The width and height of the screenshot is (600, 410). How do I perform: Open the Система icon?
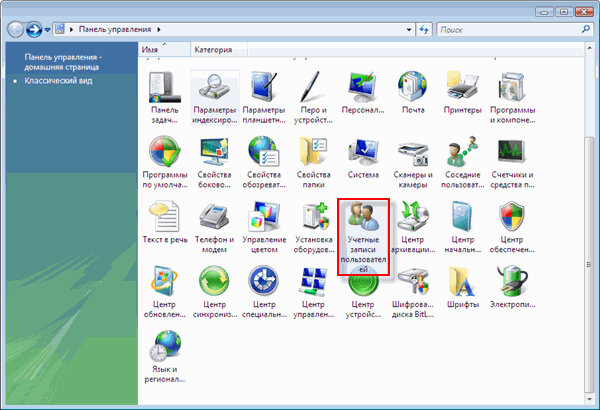pyautogui.click(x=362, y=153)
